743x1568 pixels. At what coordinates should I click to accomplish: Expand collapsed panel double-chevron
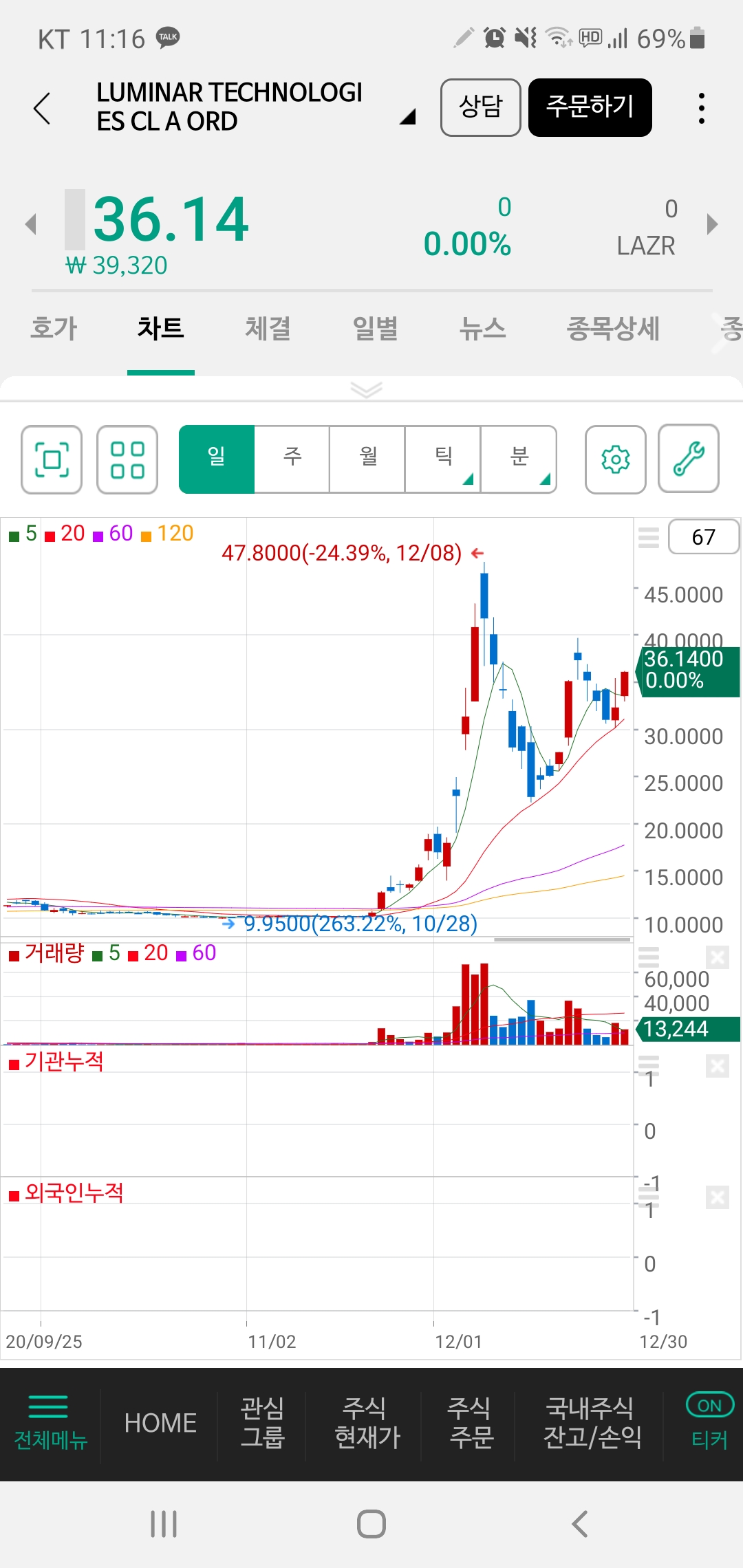[366, 390]
